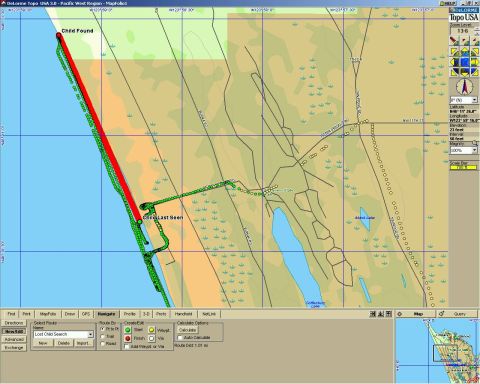Open the Profile tab
Viewport: 480px width, 384px height.
tap(130, 314)
